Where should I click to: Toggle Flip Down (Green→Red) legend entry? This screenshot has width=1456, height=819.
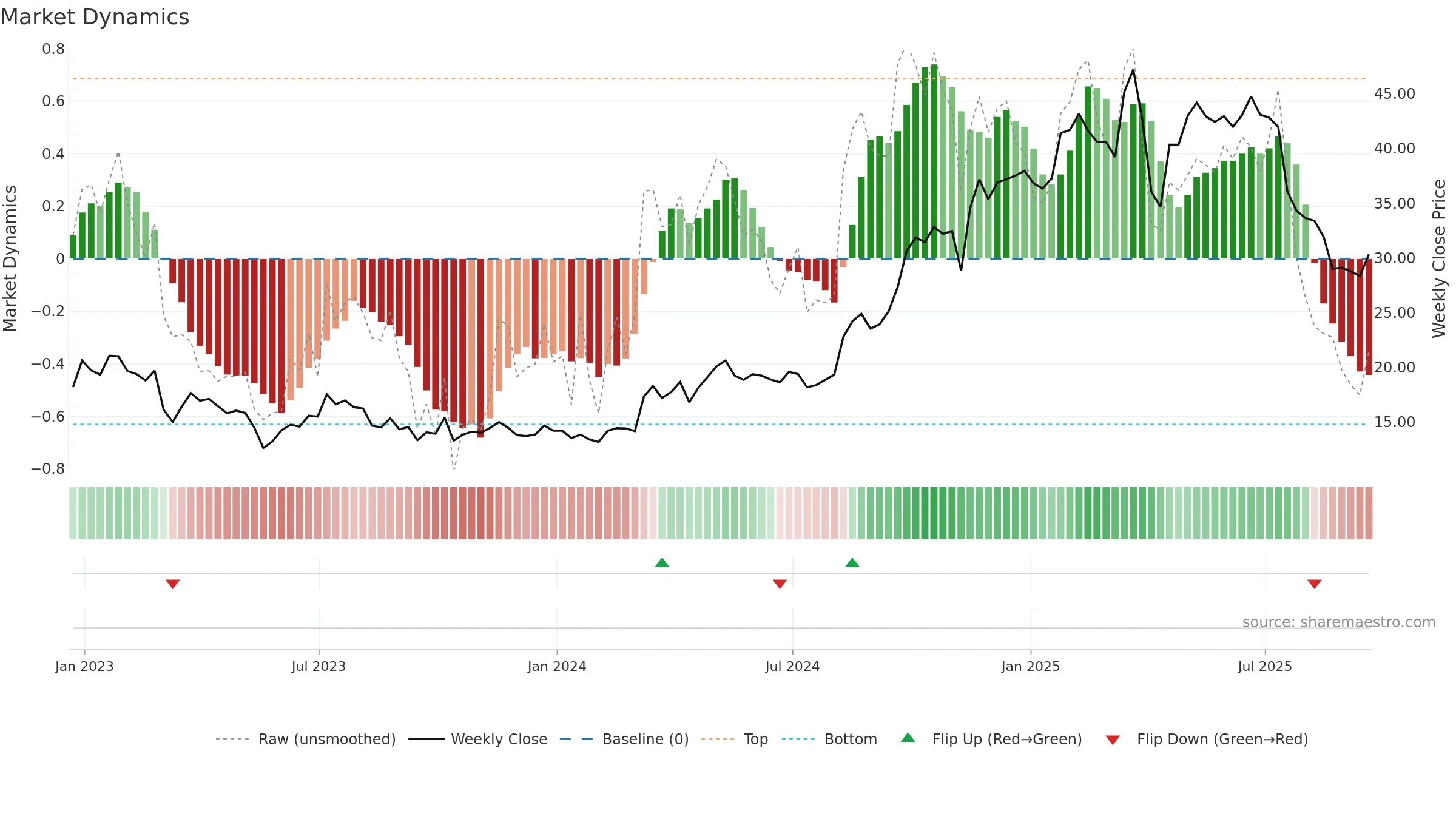click(1207, 739)
